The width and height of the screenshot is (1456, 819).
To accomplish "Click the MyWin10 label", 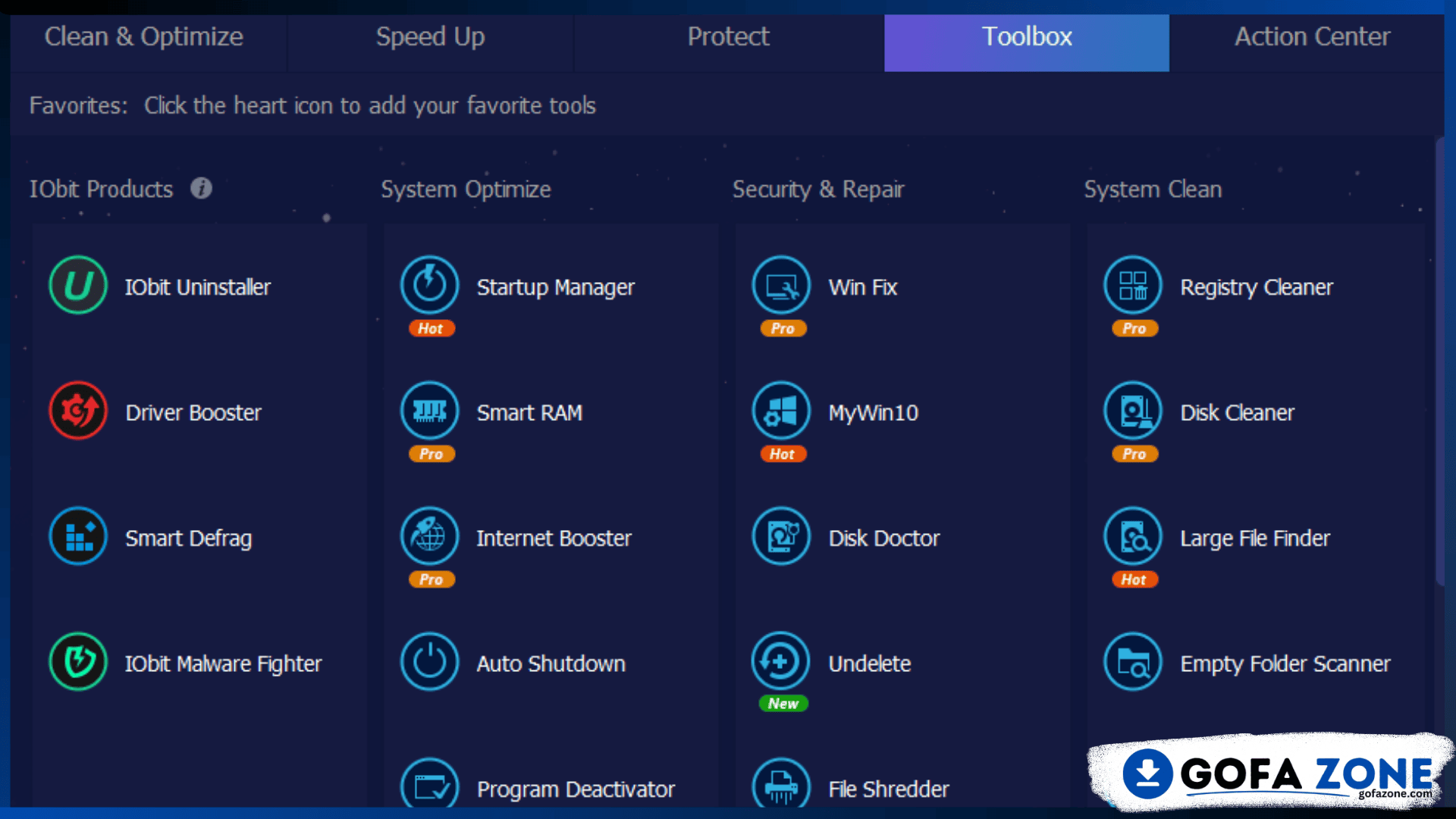I will [x=874, y=413].
